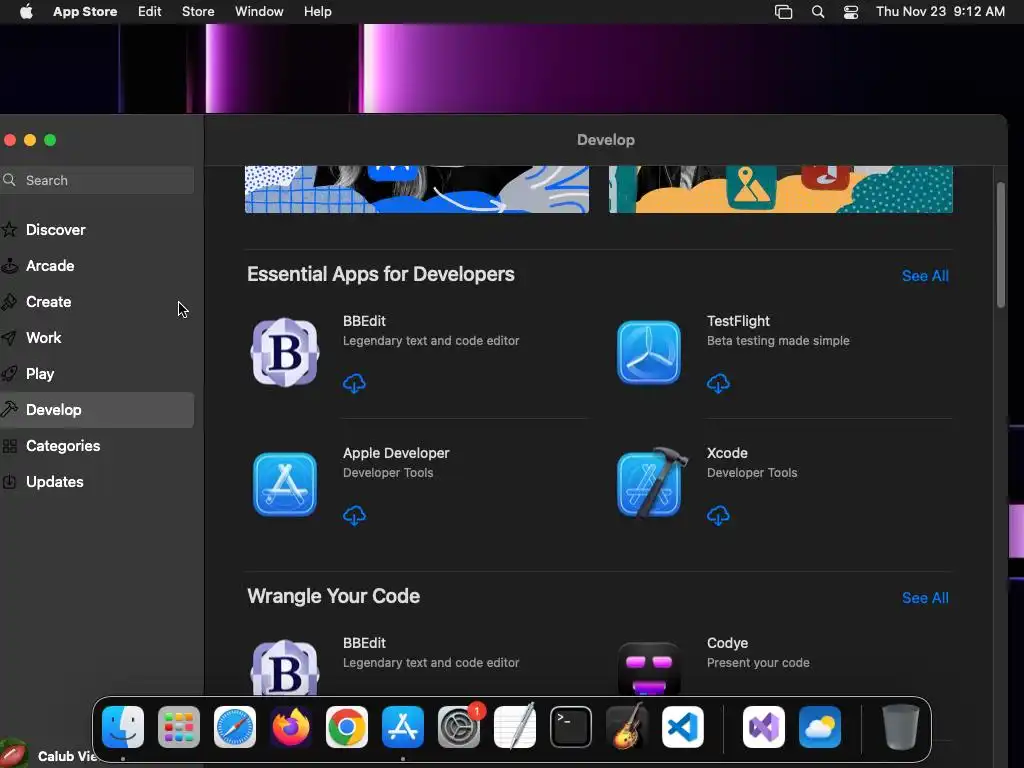
Task: See All Wrangle Your Code apps
Action: click(x=925, y=598)
